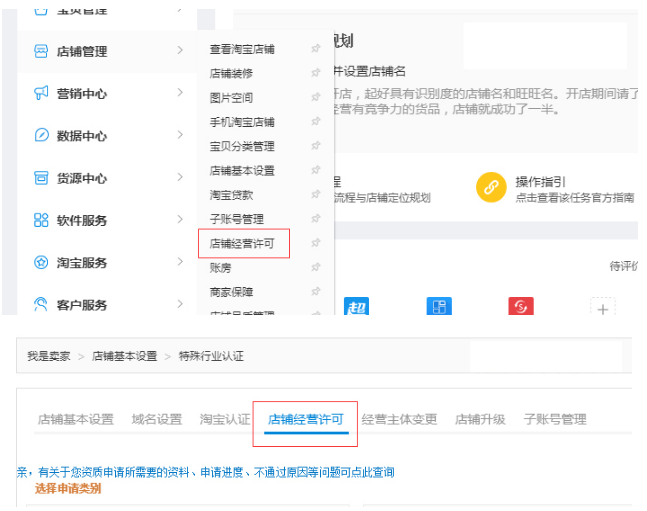Expand 货源中心 menu arrow
Viewport: 647px width, 511px height.
180,177
